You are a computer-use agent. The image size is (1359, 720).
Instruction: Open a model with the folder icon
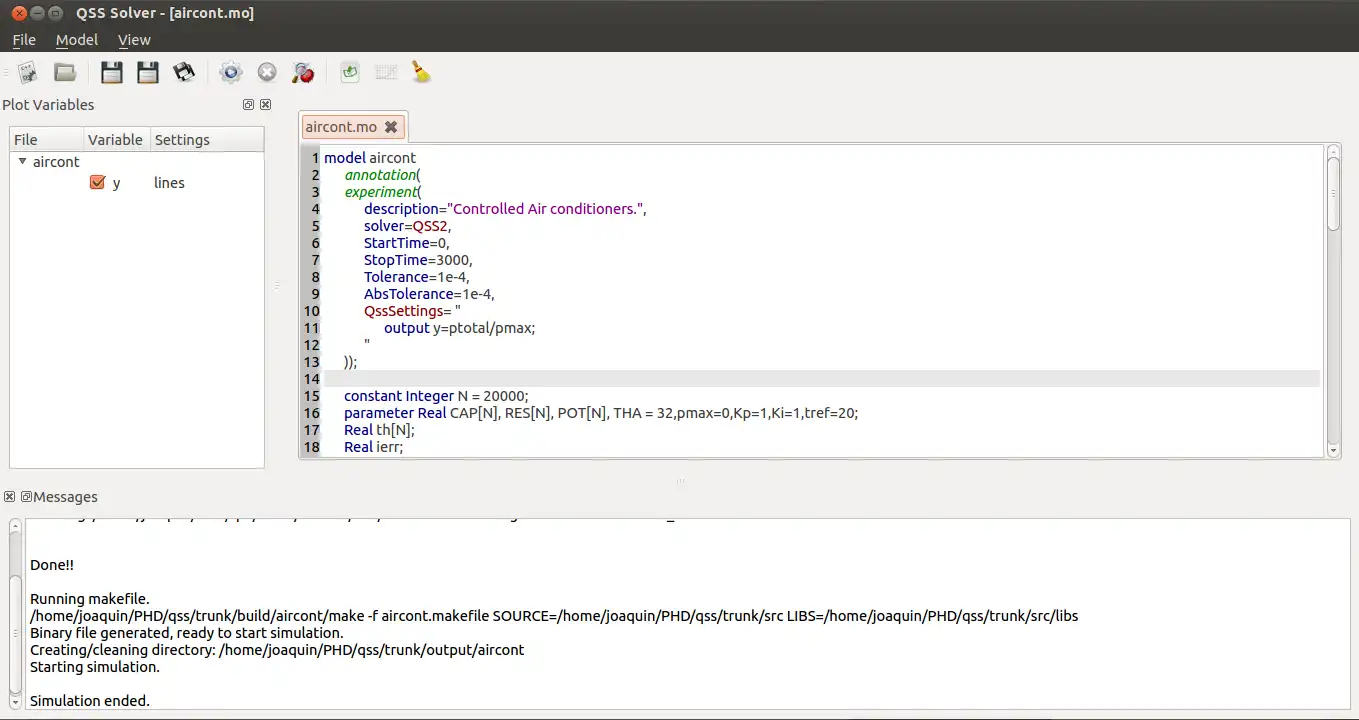click(65, 72)
